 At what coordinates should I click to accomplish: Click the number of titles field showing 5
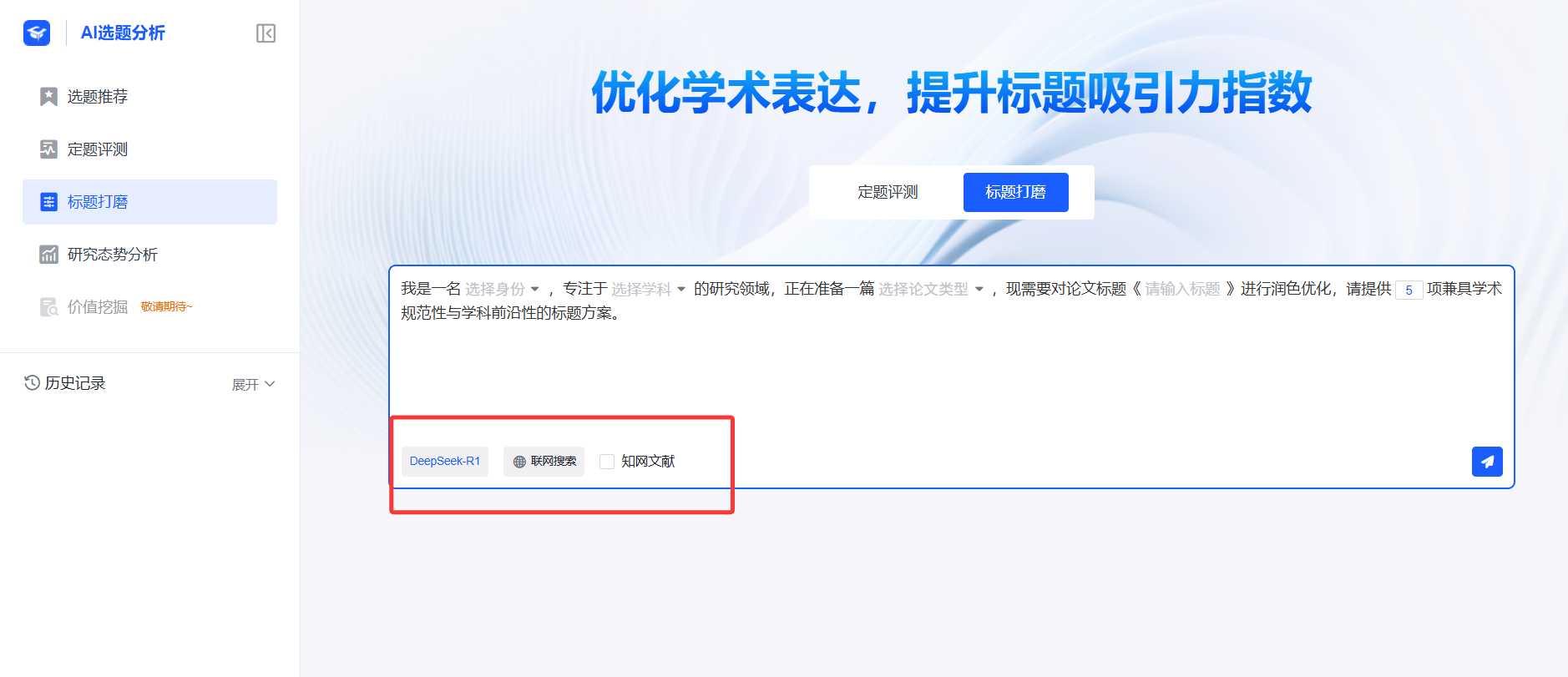[x=1409, y=291]
